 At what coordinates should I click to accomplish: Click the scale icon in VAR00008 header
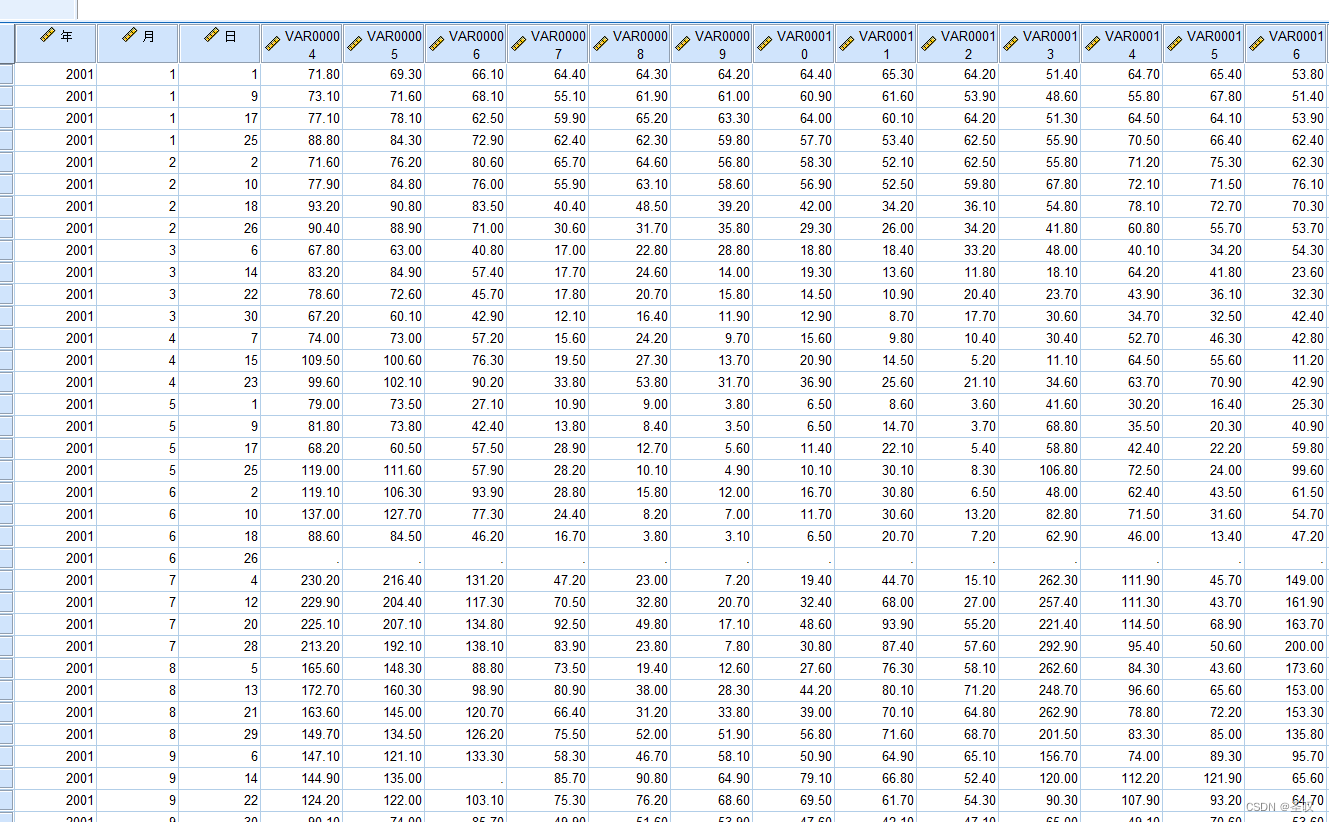[x=600, y=44]
